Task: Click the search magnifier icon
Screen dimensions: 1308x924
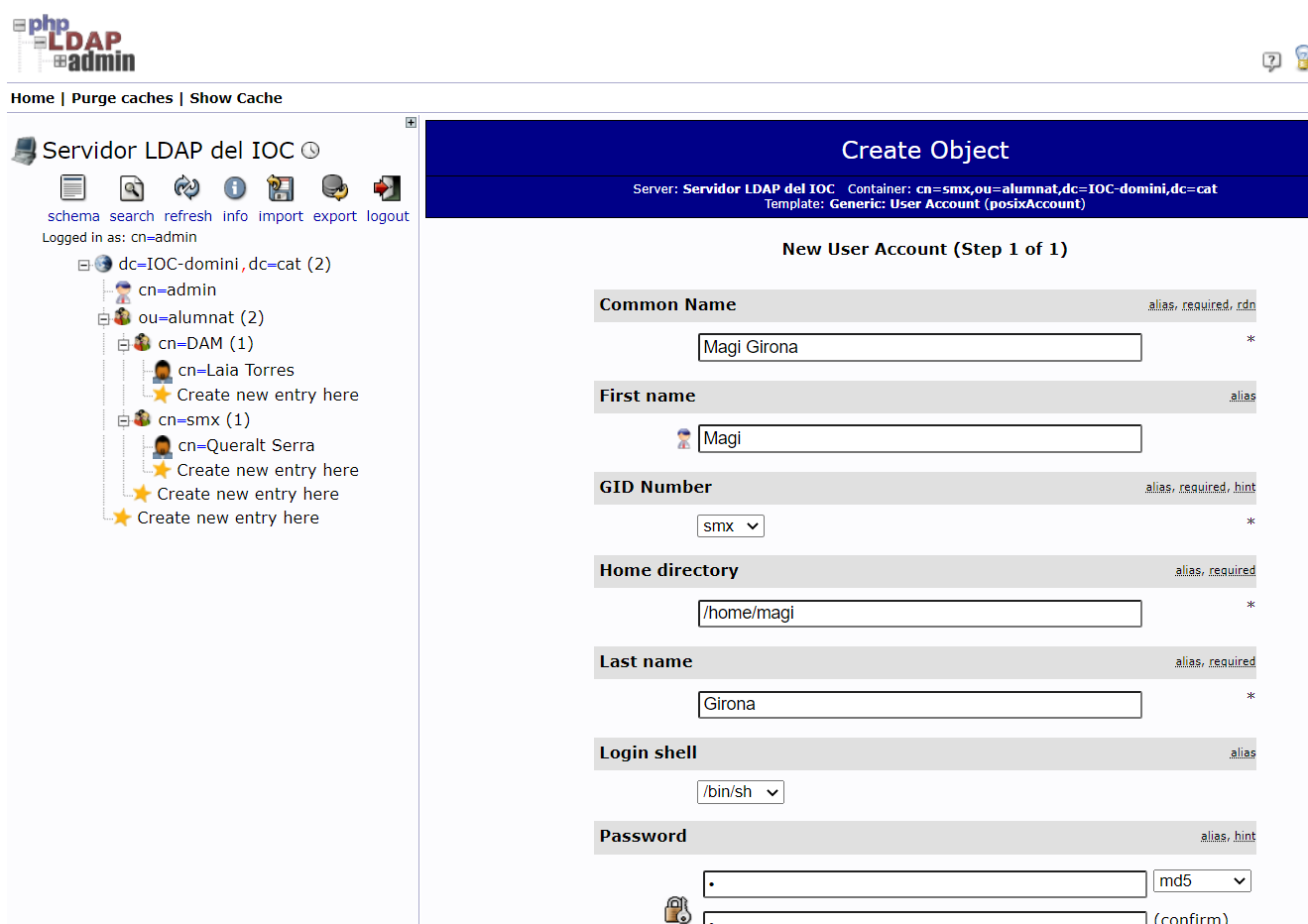Action: (132, 188)
